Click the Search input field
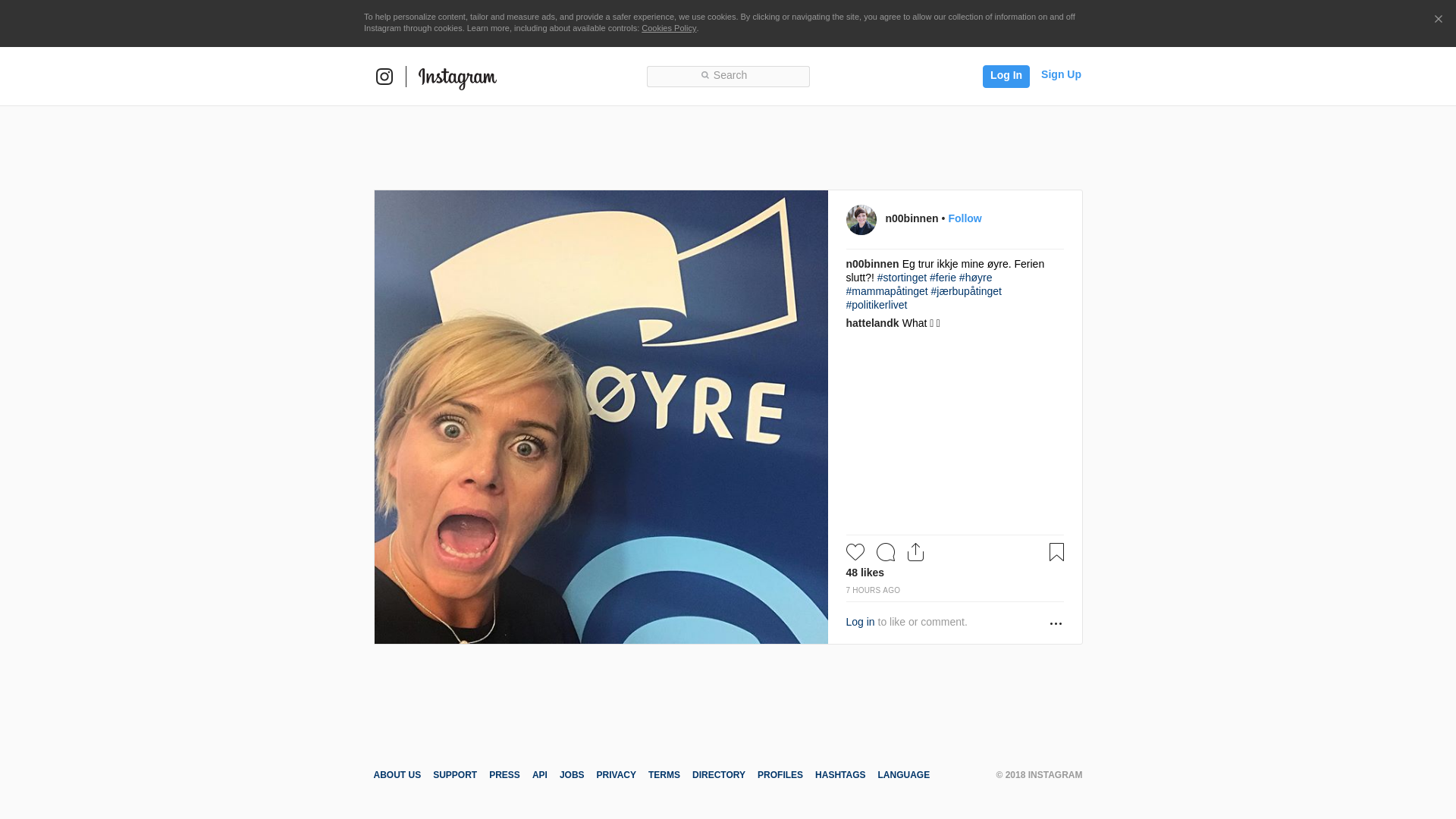 (728, 76)
